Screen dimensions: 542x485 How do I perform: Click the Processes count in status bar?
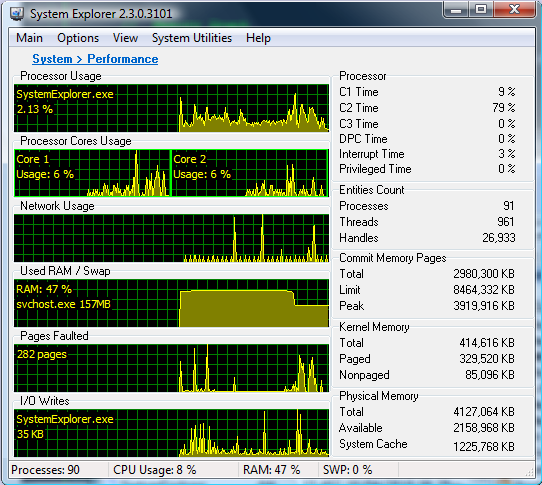[45, 470]
